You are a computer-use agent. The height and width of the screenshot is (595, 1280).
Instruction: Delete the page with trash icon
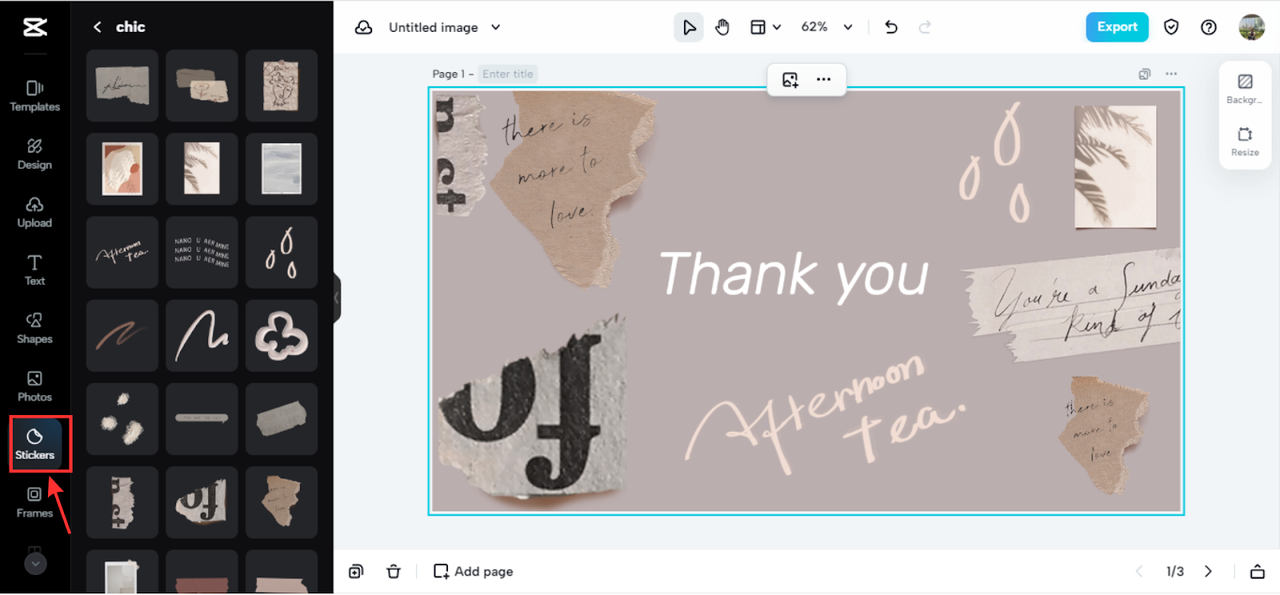tap(394, 572)
